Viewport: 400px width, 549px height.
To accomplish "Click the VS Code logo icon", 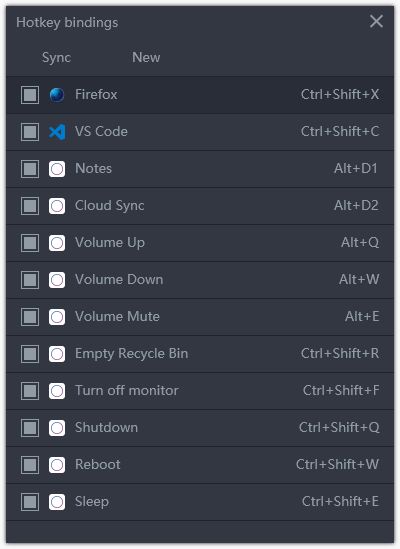I will [x=57, y=132].
